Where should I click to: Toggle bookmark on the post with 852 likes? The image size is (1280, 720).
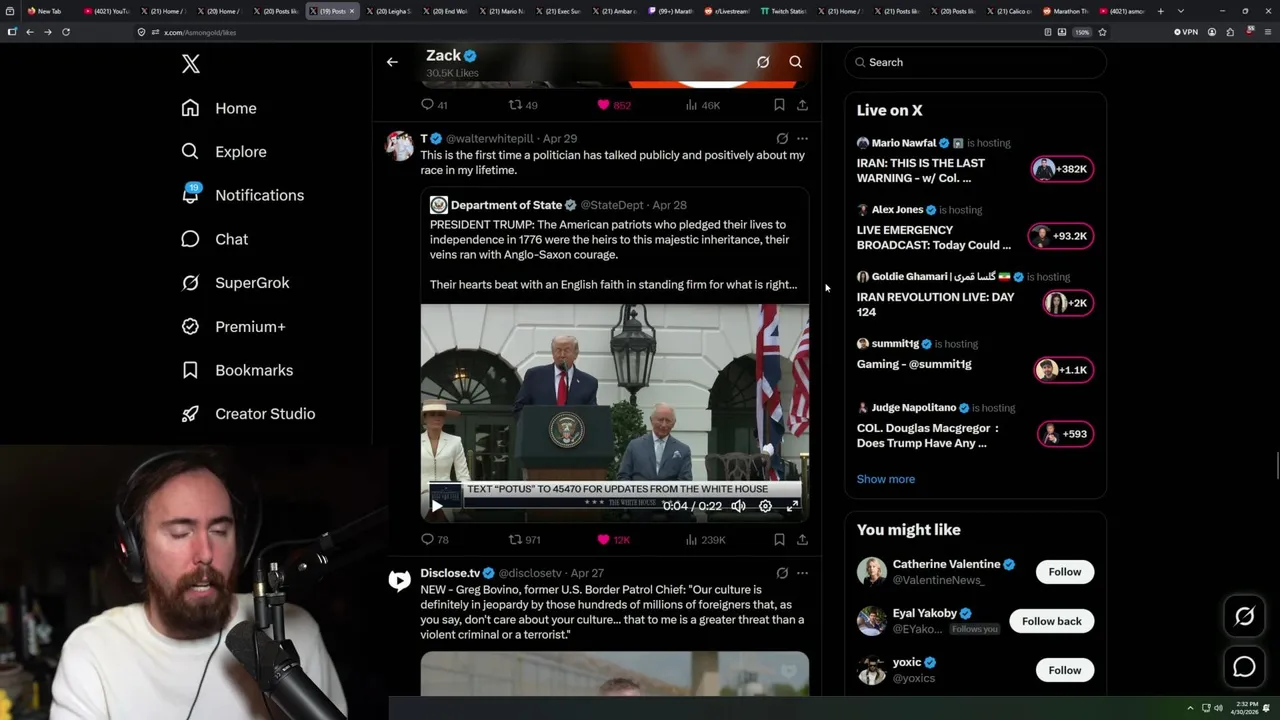coord(779,104)
